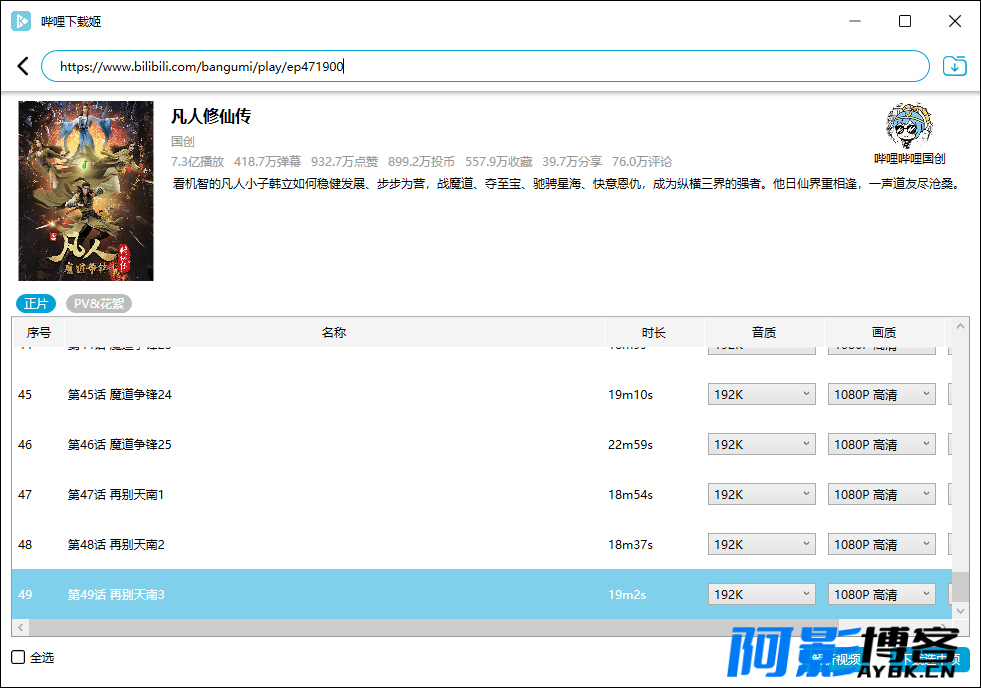Open the 1080P 高清 dropdown for episode 47
The width and height of the screenshot is (981, 688).
point(882,495)
